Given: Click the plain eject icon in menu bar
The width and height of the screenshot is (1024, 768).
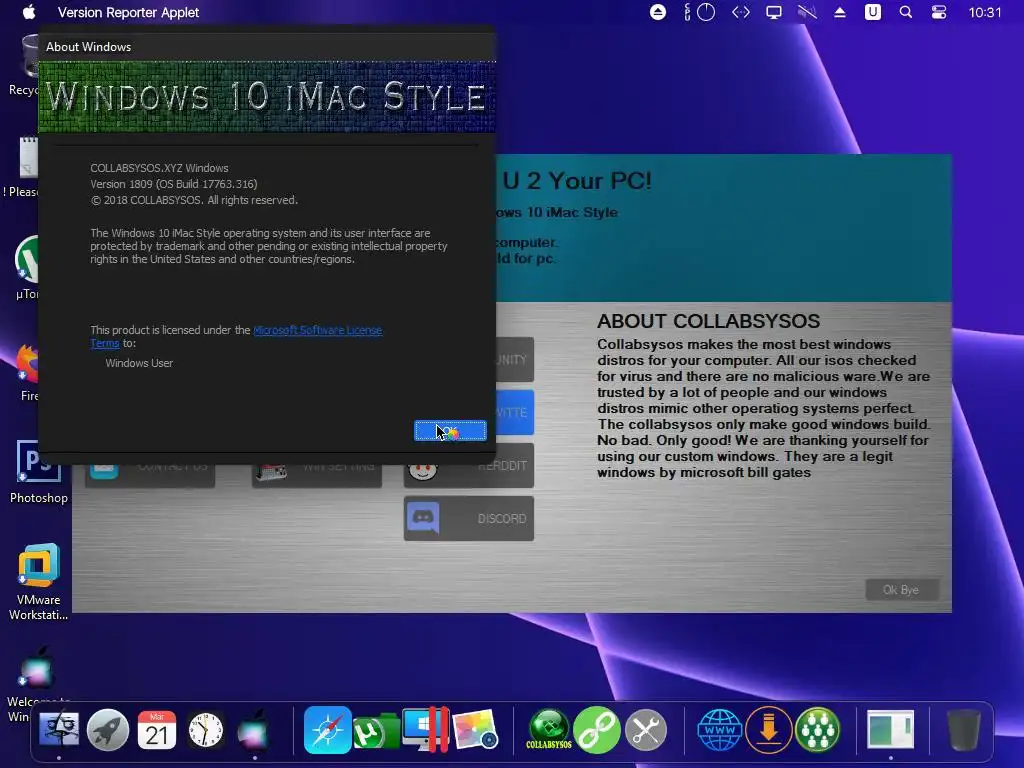Looking at the screenshot, I should pyautogui.click(x=840, y=12).
